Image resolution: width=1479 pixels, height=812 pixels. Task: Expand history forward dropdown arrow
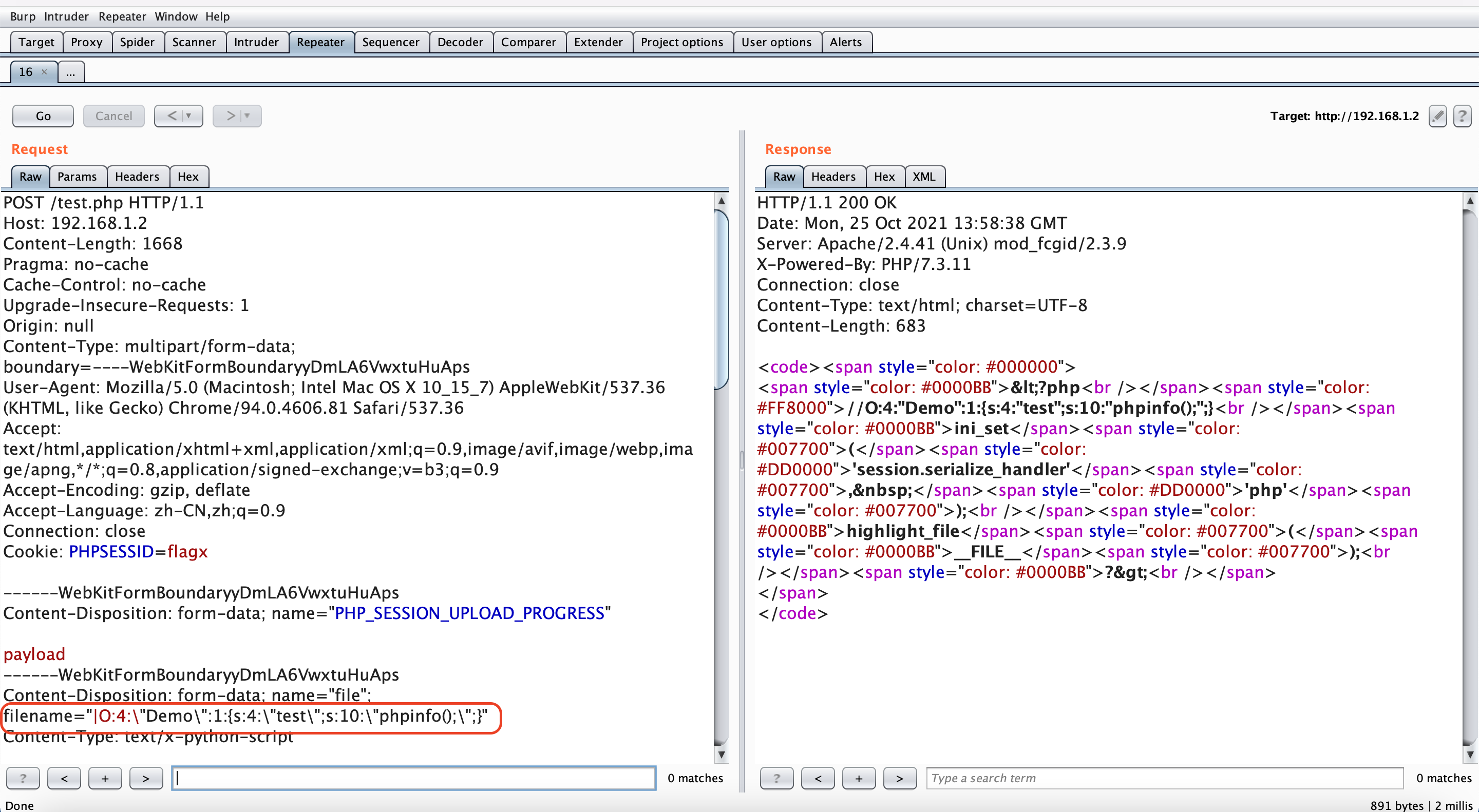point(248,116)
